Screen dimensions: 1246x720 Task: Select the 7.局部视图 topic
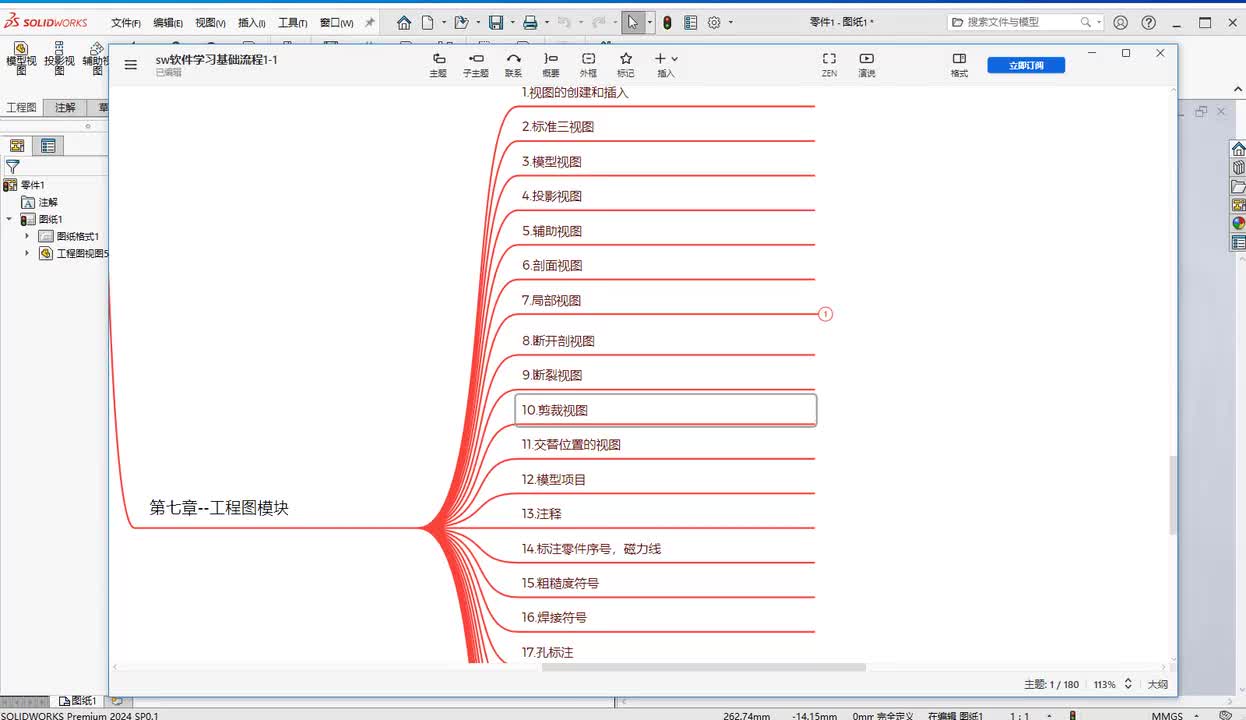pos(551,300)
